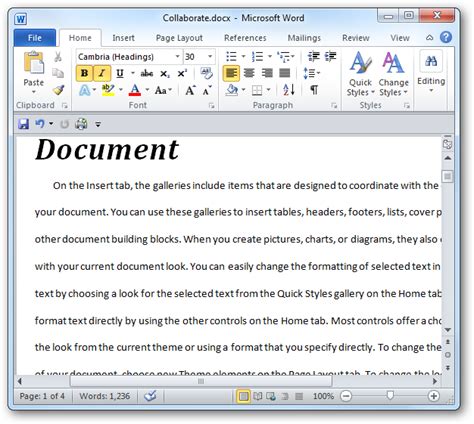Click the Grow Font icon
This screenshot has height=424, width=474.
(x=190, y=90)
